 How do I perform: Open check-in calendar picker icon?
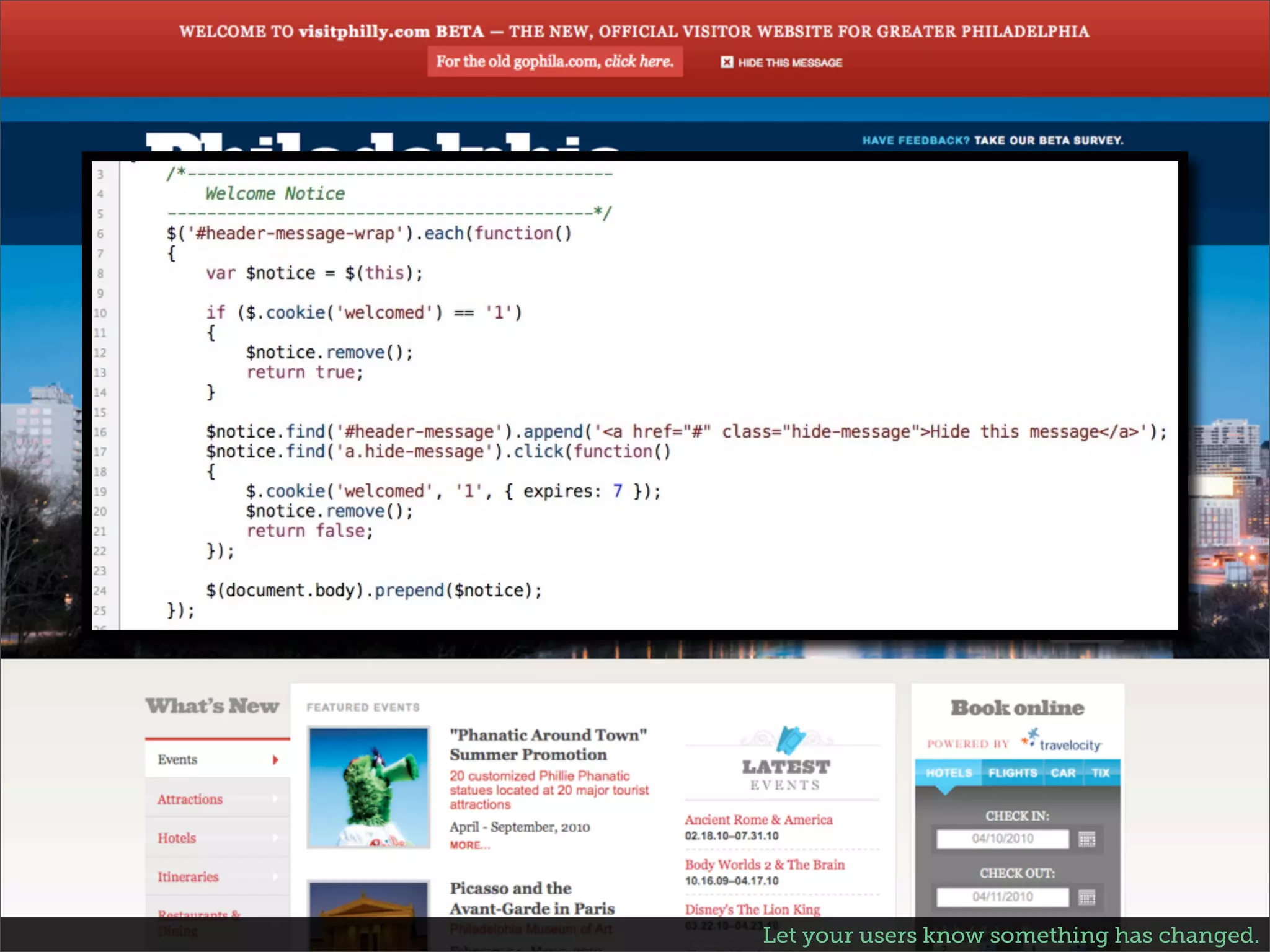[1086, 839]
